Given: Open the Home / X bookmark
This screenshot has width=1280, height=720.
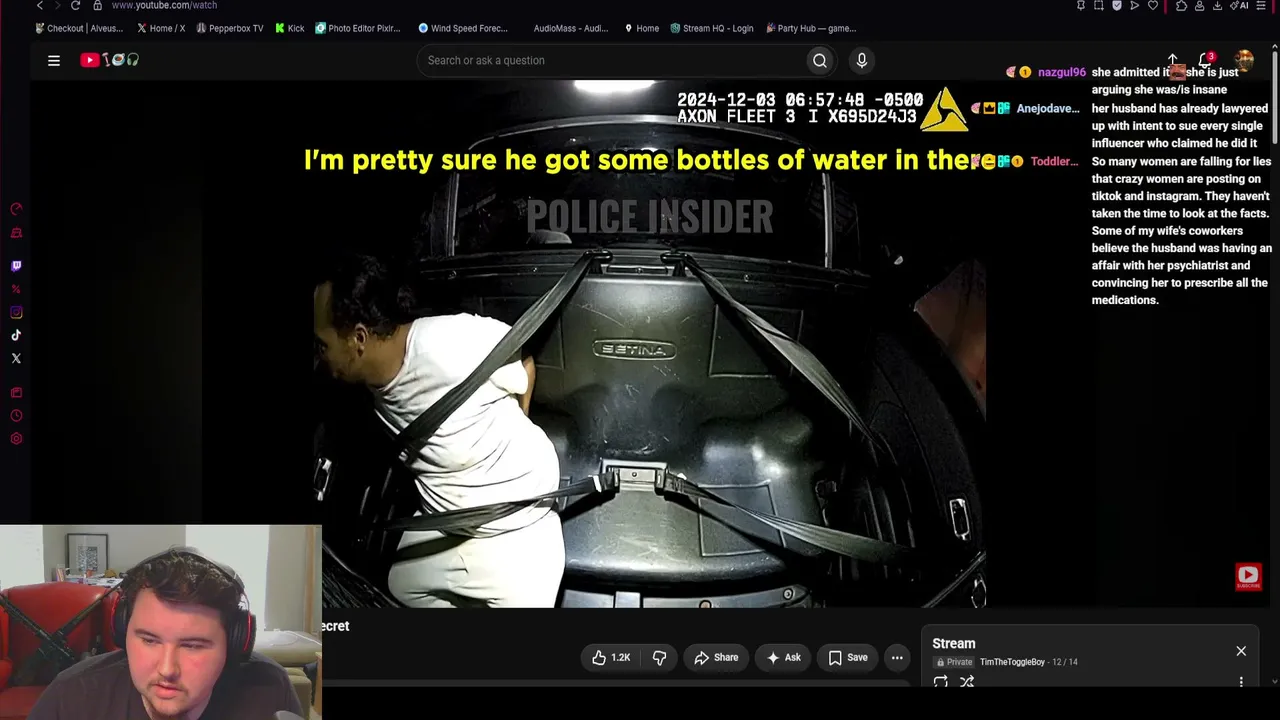Looking at the screenshot, I should tap(161, 28).
